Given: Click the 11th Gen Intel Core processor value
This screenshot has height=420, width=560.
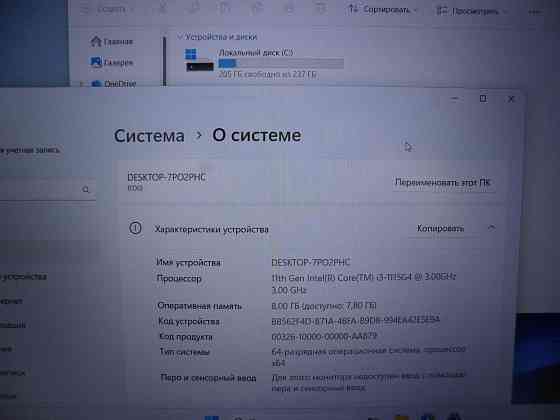Looking at the screenshot, I should click(x=364, y=283).
